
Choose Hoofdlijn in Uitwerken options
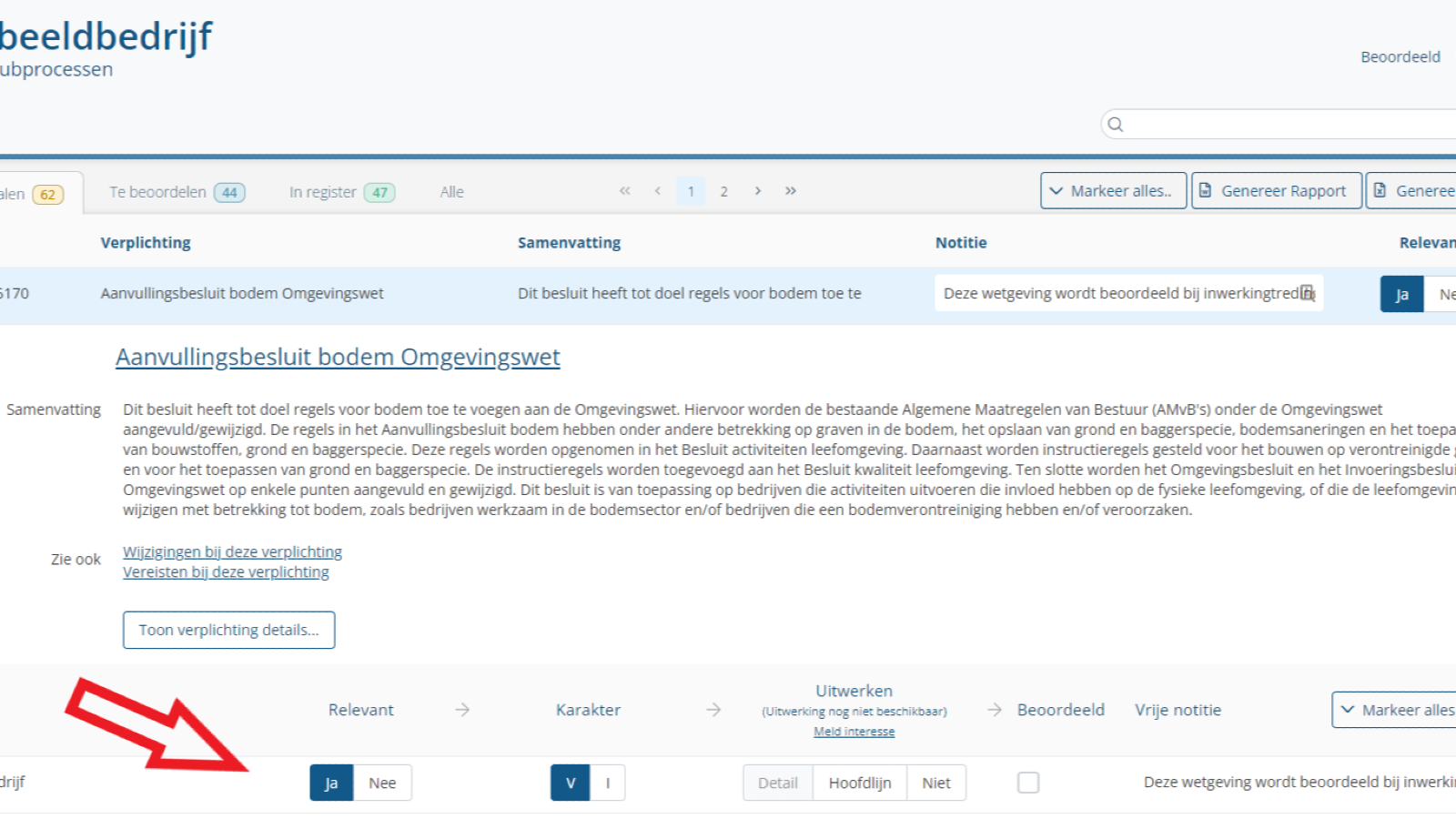coord(860,783)
